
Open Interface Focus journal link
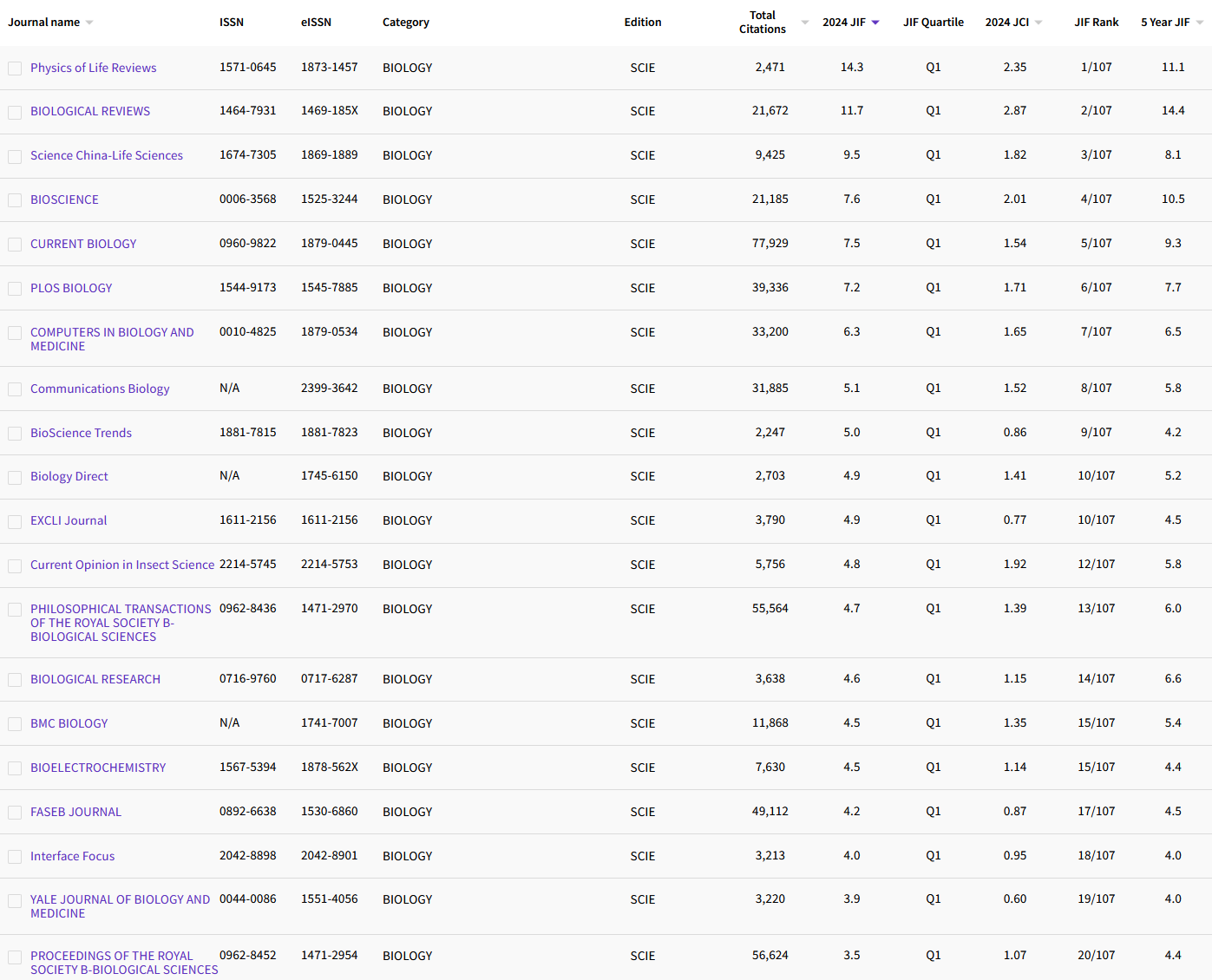(73, 856)
